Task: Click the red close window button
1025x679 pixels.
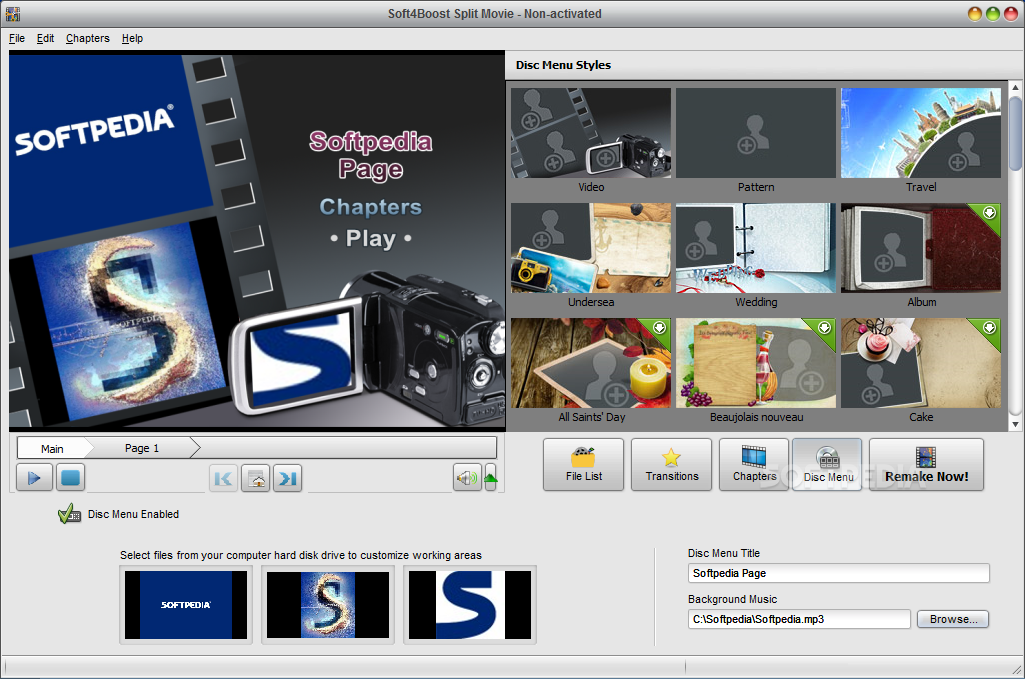Action: click(1010, 14)
